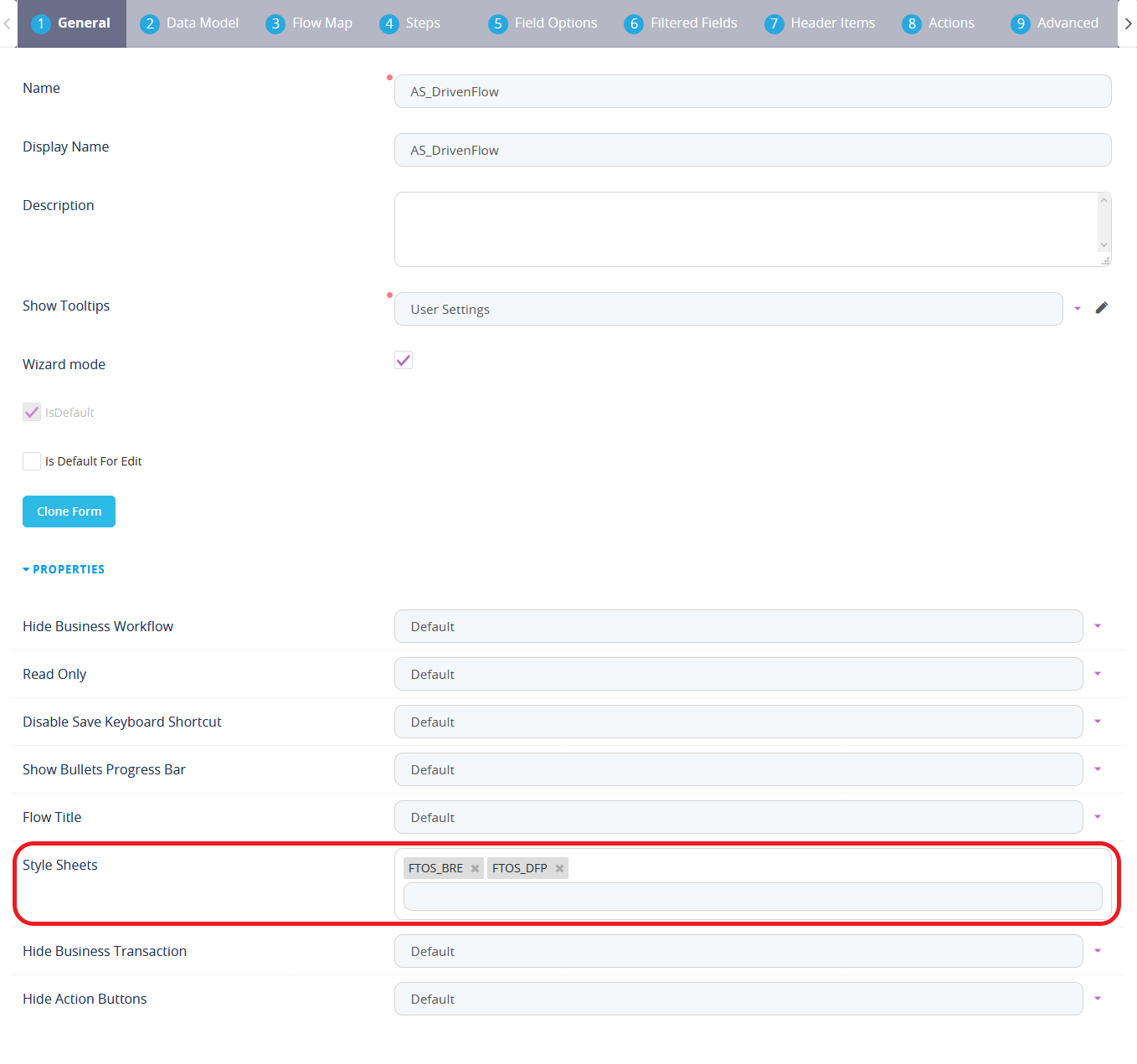This screenshot has width=1137, height=1064.
Task: Click the IsDefault checkbox
Action: (32, 413)
